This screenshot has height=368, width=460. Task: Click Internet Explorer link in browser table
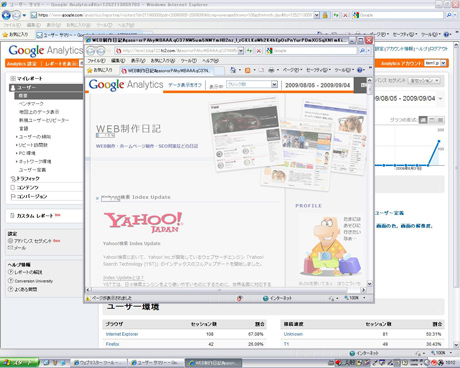pyautogui.click(x=122, y=334)
